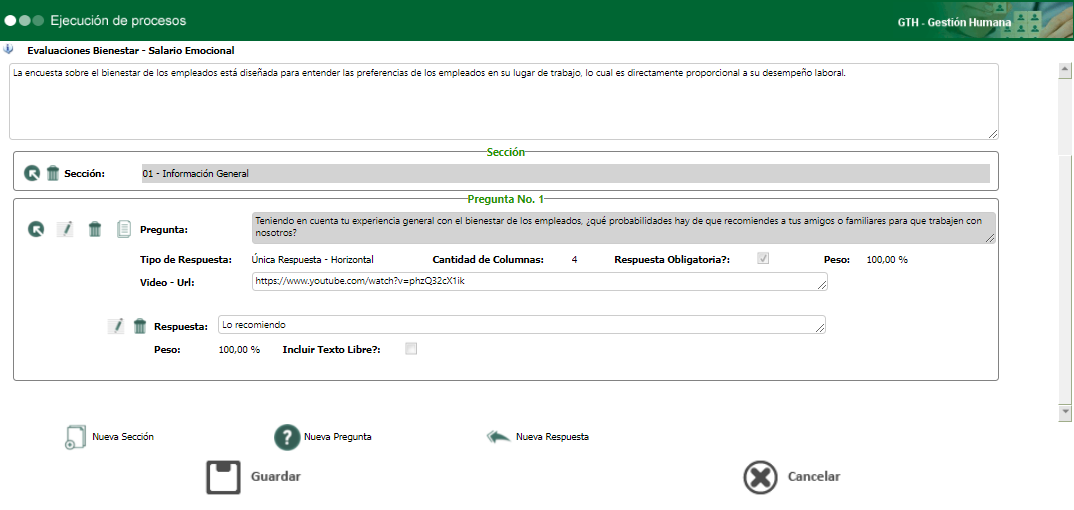
Task: Click the green Sección group heading
Action: pos(505,152)
